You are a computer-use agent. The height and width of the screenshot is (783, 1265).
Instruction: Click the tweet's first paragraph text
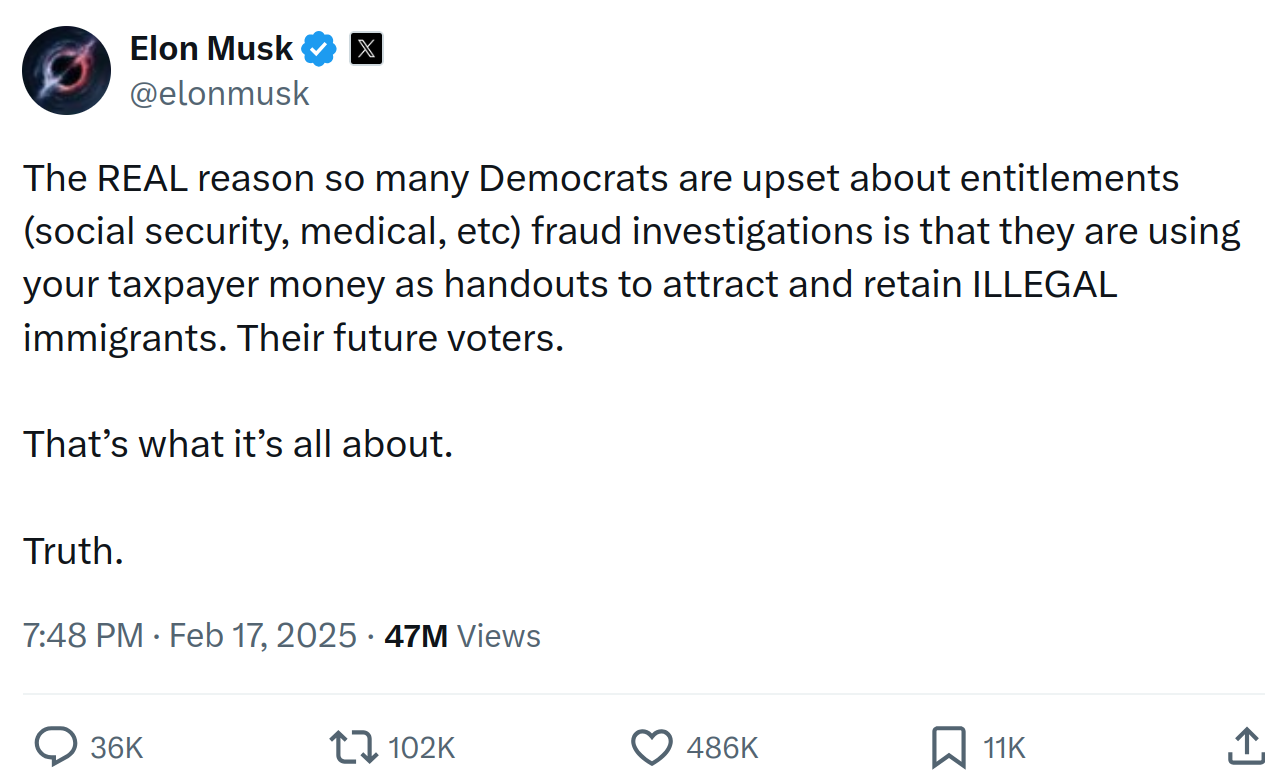pyautogui.click(x=632, y=258)
